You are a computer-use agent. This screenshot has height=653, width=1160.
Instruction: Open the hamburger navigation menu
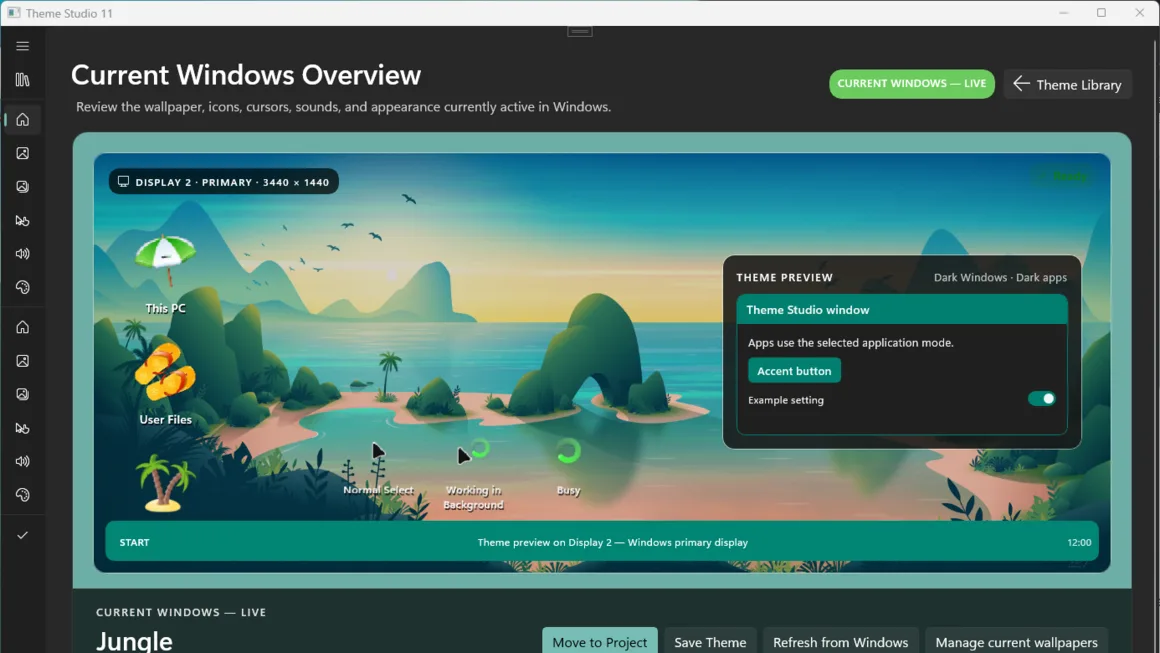22,46
